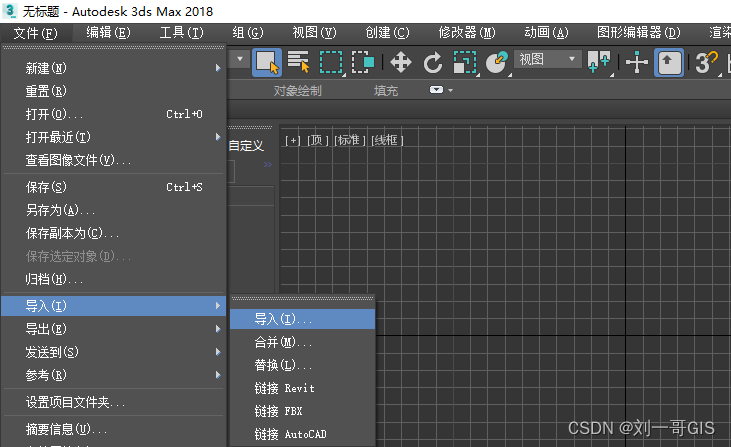Viewport: 731px width, 447px height.
Task: Click the 3ds Max application icon
Action: tap(10, 11)
